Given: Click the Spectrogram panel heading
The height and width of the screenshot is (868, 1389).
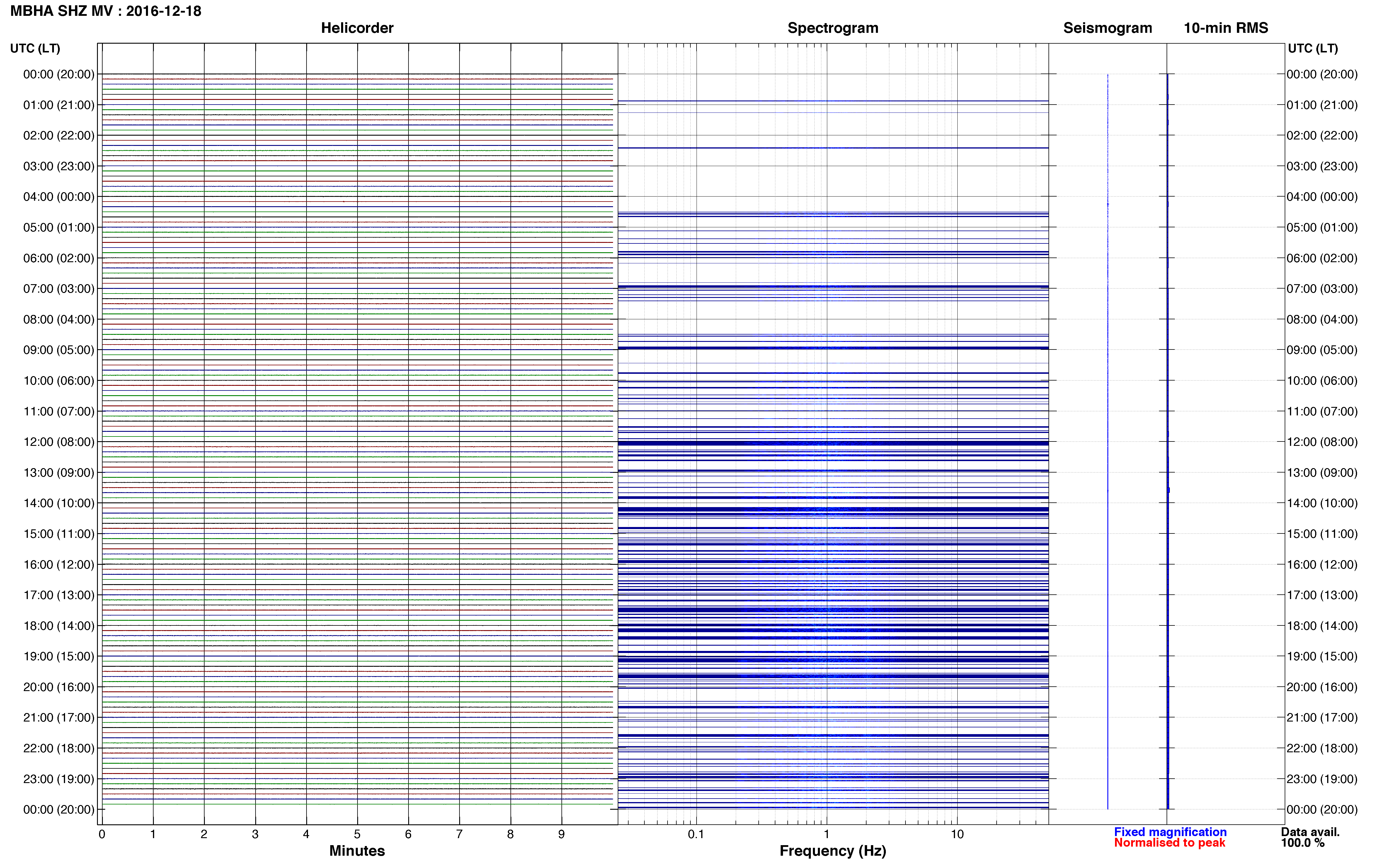Looking at the screenshot, I should 833,28.
